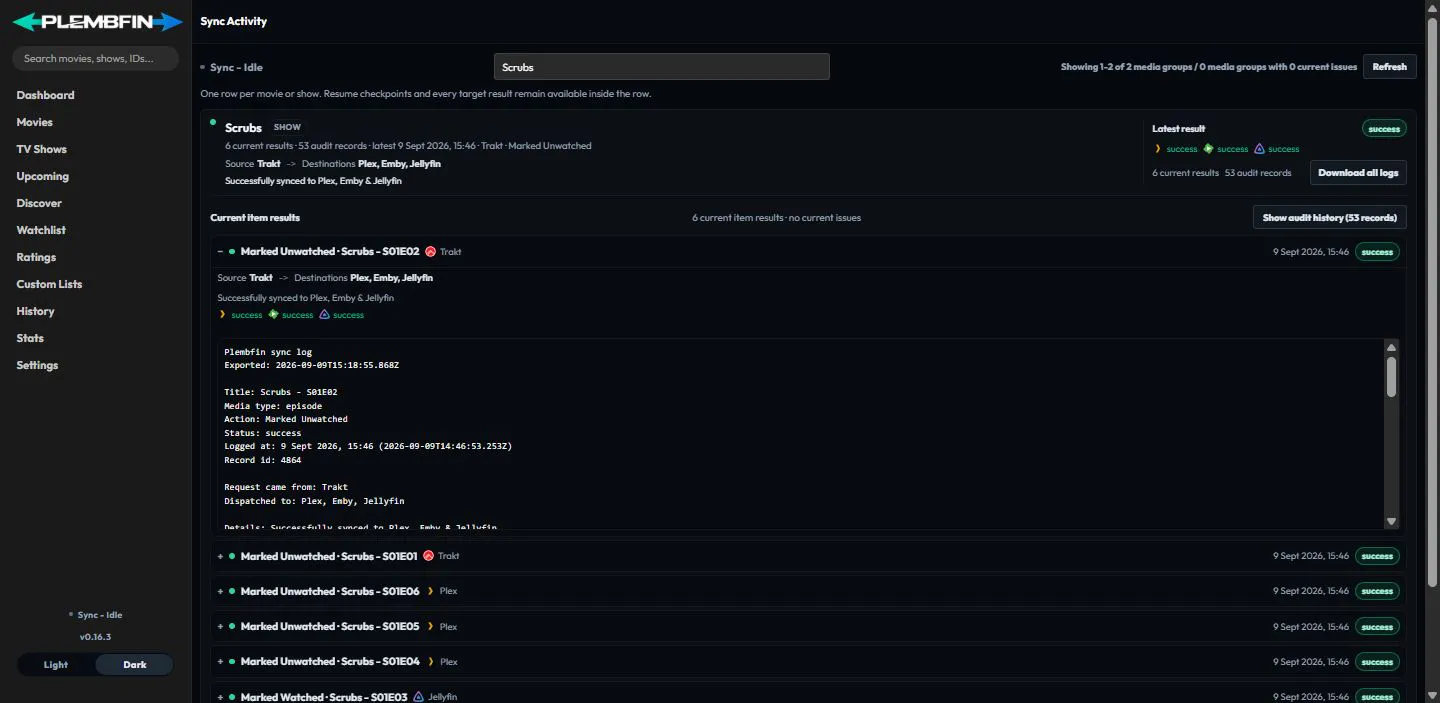
Task: Click the Plex icon on the S01E05 row
Action: click(x=431, y=627)
